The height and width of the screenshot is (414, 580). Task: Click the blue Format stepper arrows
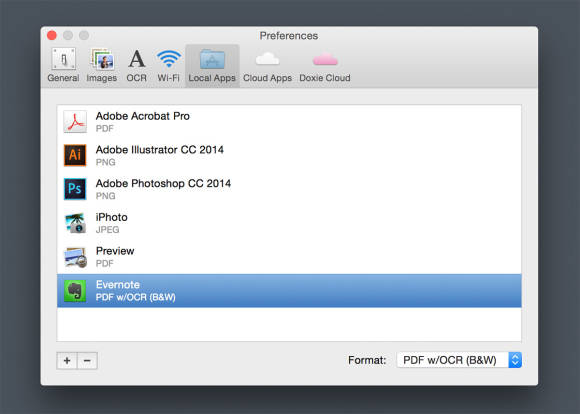(x=515, y=360)
